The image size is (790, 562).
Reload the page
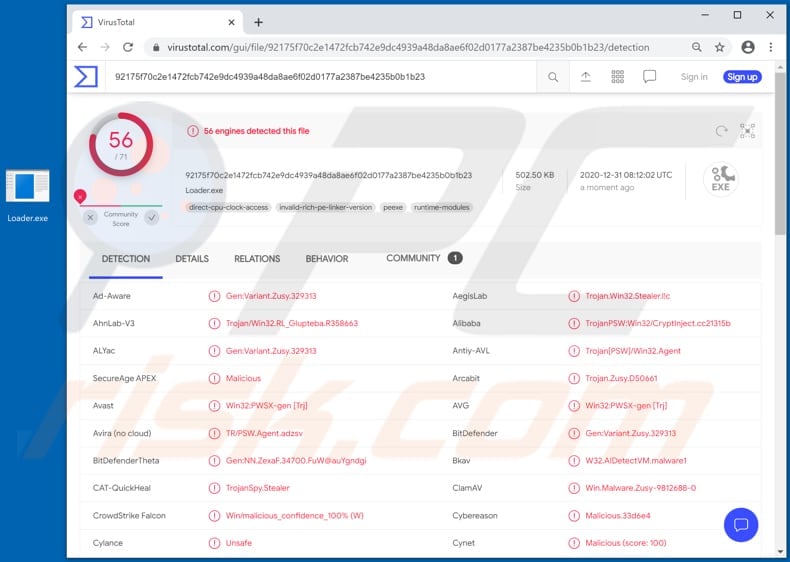[x=128, y=47]
